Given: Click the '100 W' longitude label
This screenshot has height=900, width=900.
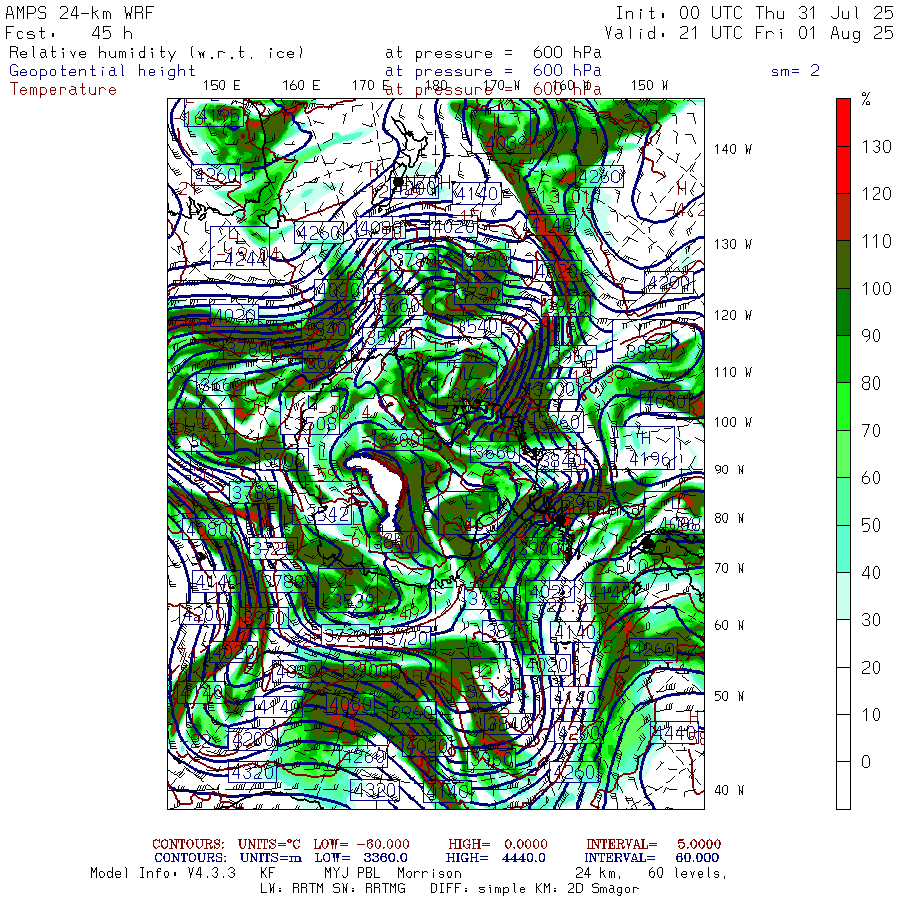Looking at the screenshot, I should pyautogui.click(x=732, y=422).
